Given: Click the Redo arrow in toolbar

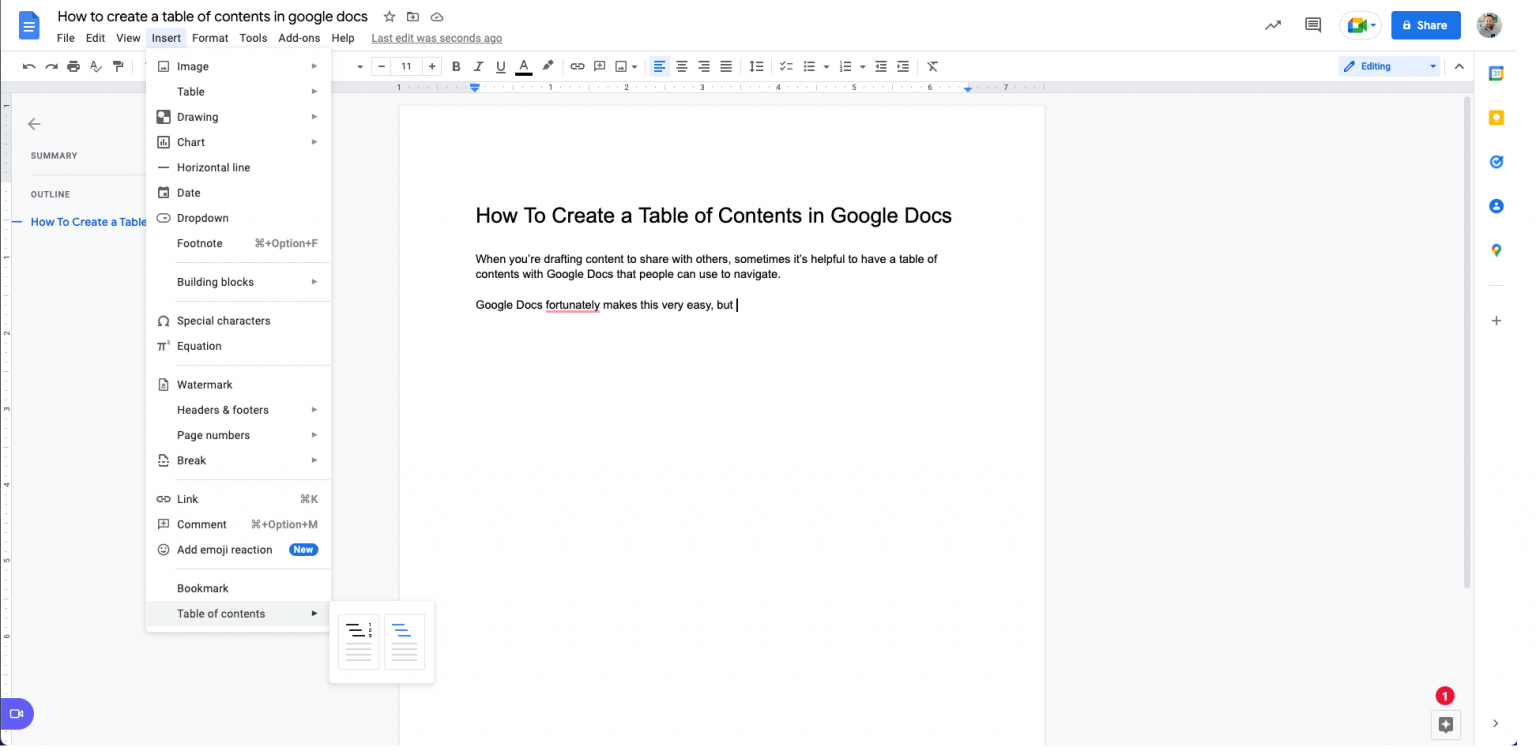Looking at the screenshot, I should 51,67.
